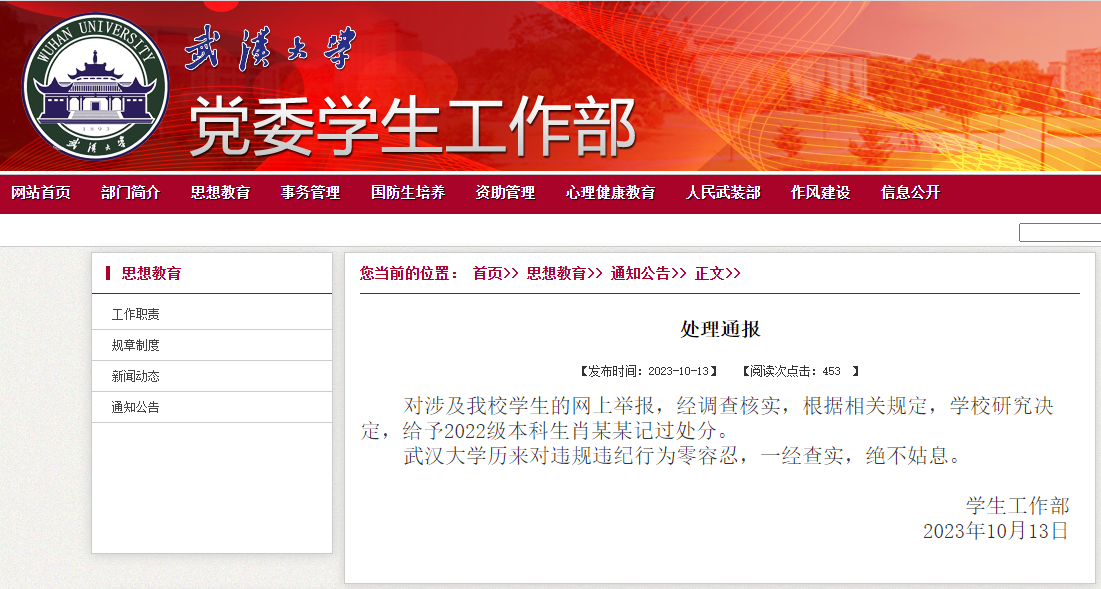The height and width of the screenshot is (589, 1101).
Task: Click the 党委学生工作部 banner title
Action: point(413,126)
